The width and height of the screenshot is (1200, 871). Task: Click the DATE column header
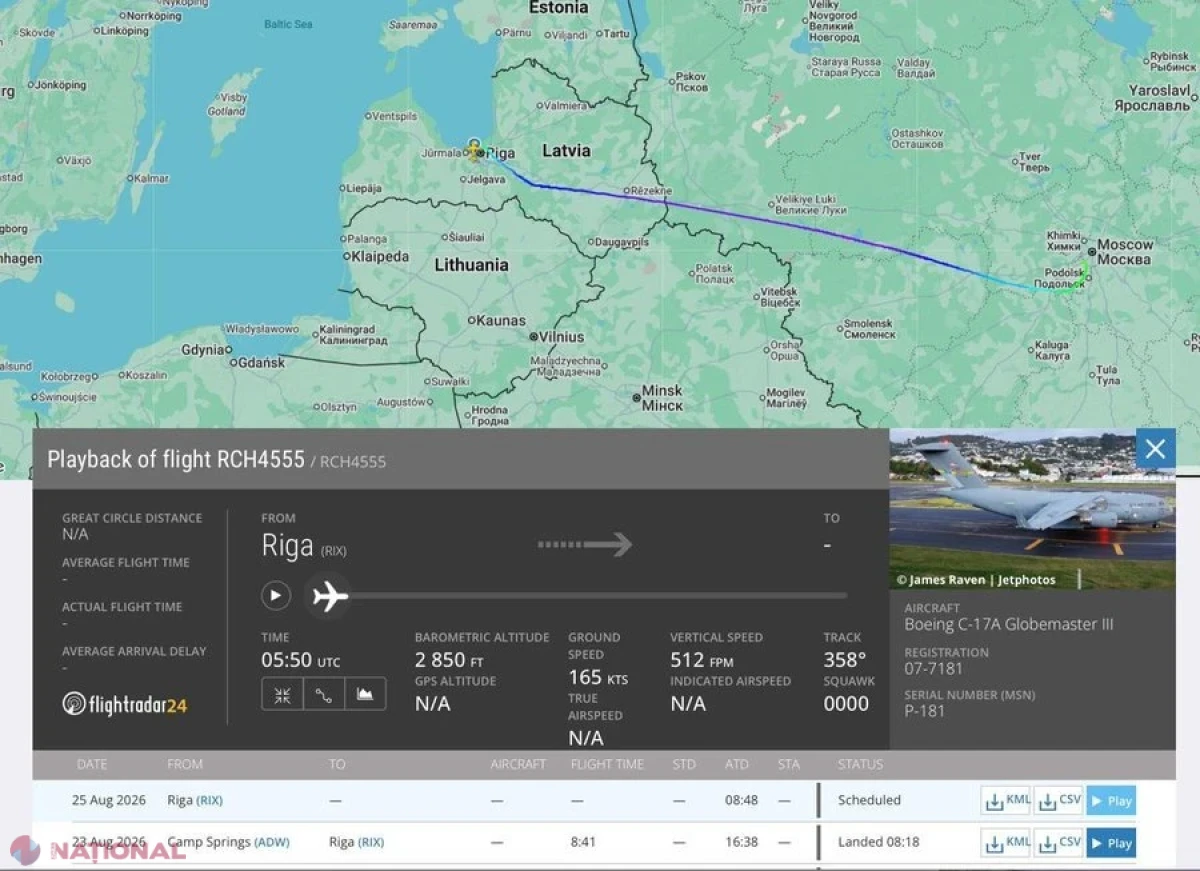tap(92, 764)
